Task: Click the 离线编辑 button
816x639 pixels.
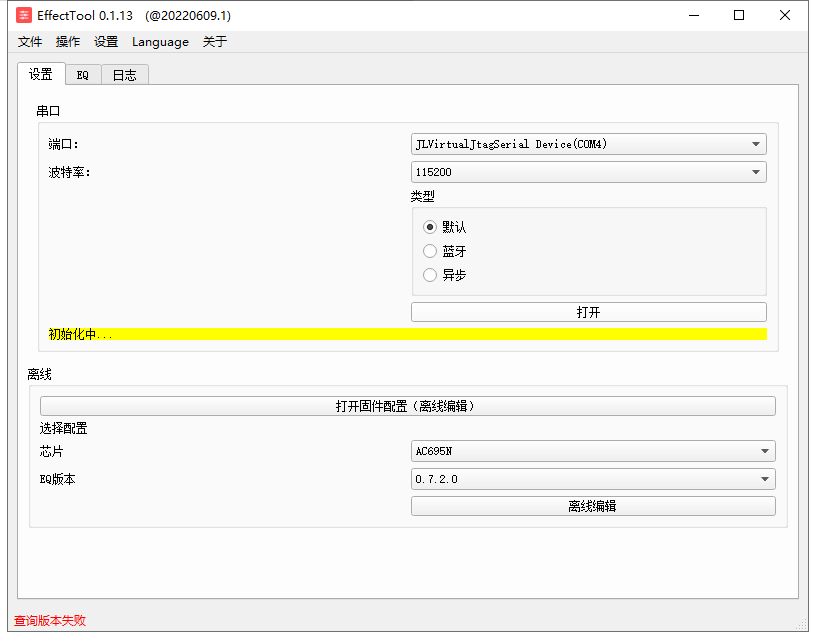Action: point(593,506)
